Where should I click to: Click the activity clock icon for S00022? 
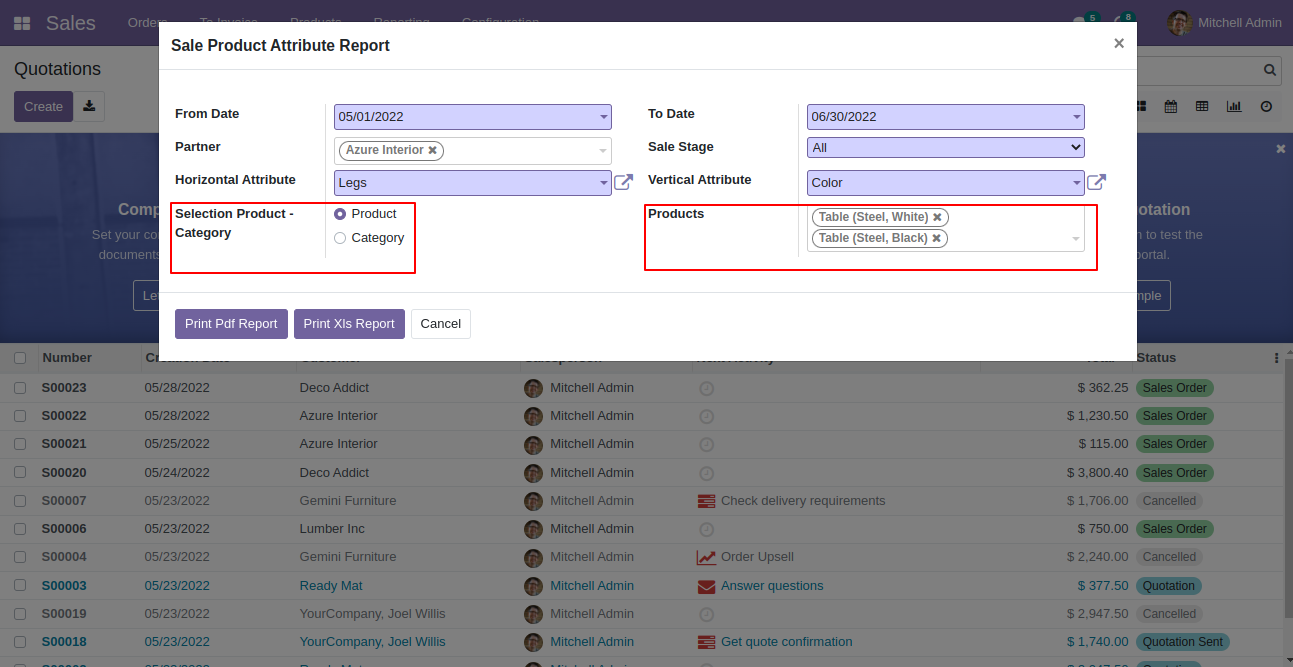click(706, 416)
